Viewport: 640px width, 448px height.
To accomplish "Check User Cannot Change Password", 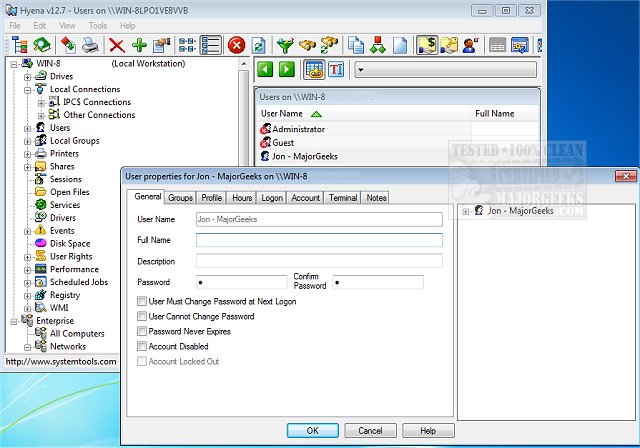I will tap(142, 316).
